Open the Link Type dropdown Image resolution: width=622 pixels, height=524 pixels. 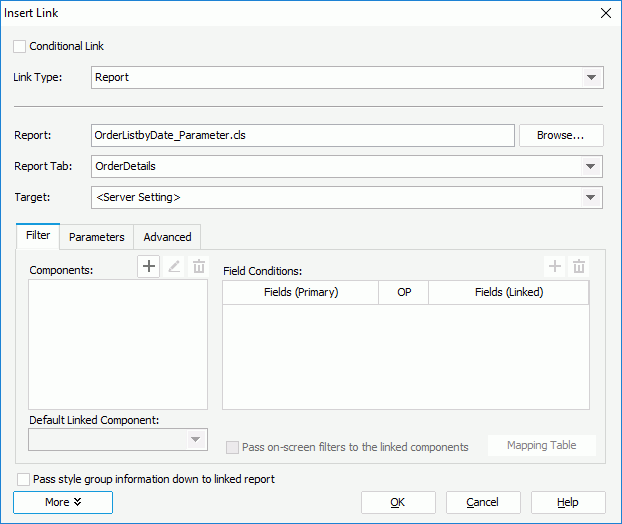pyautogui.click(x=591, y=77)
